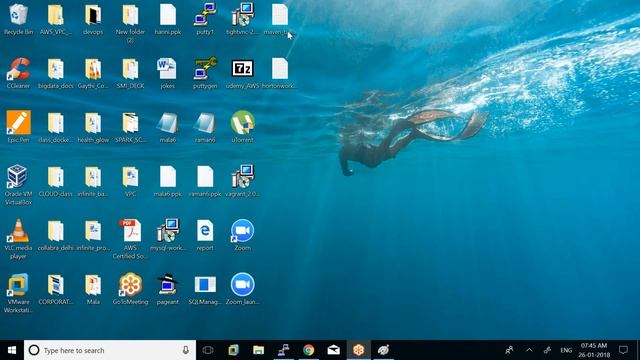Open the Windows Start menu

point(12,350)
